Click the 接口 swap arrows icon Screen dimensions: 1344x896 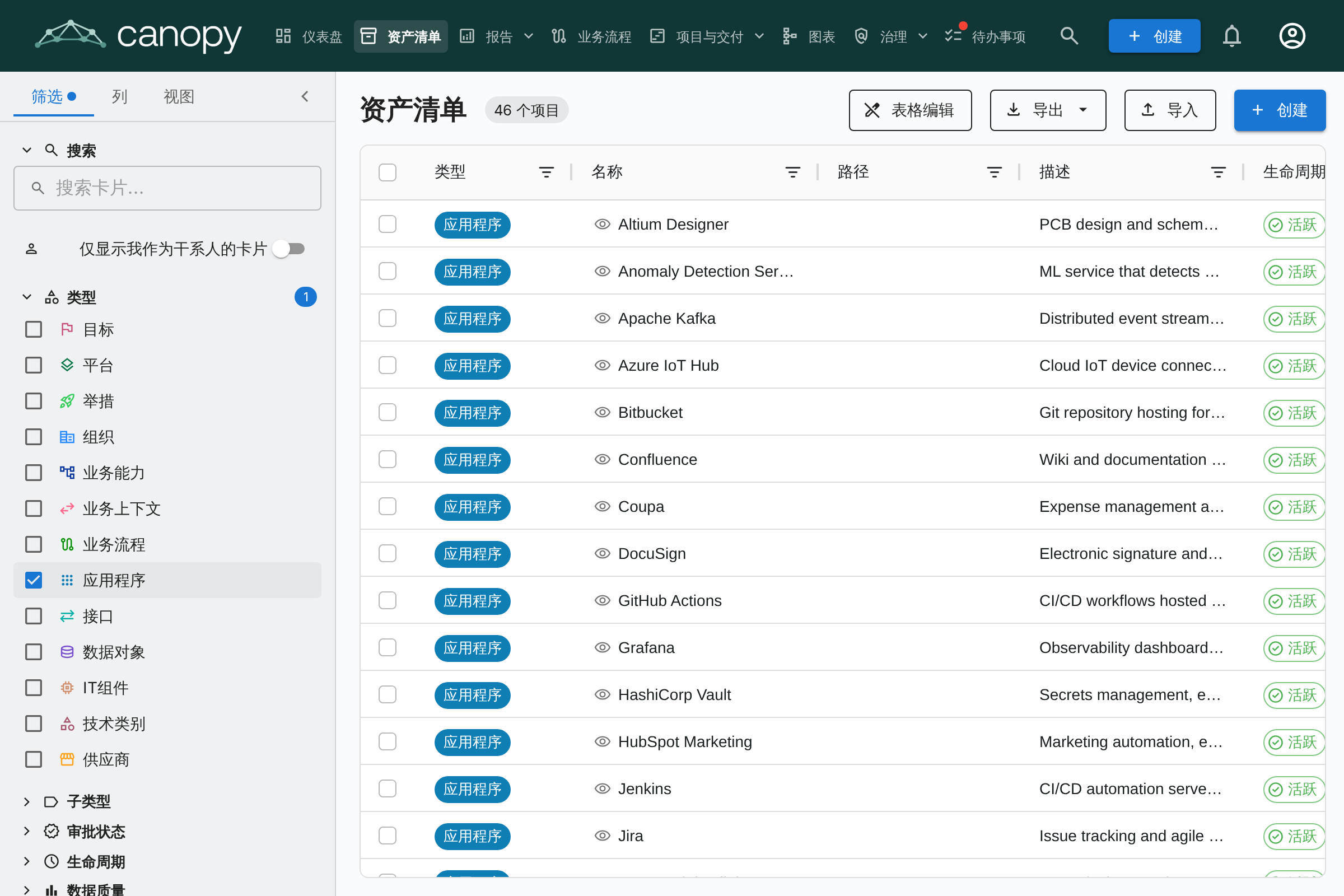click(x=67, y=616)
